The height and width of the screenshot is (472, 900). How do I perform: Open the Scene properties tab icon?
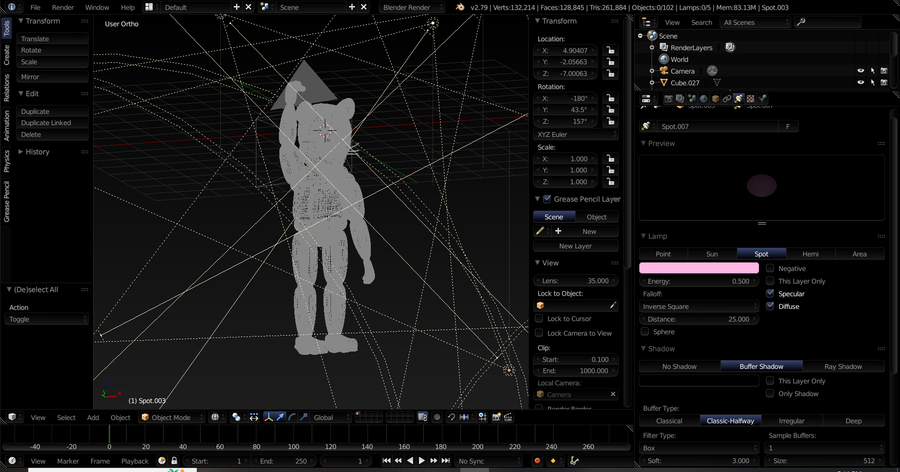click(692, 99)
